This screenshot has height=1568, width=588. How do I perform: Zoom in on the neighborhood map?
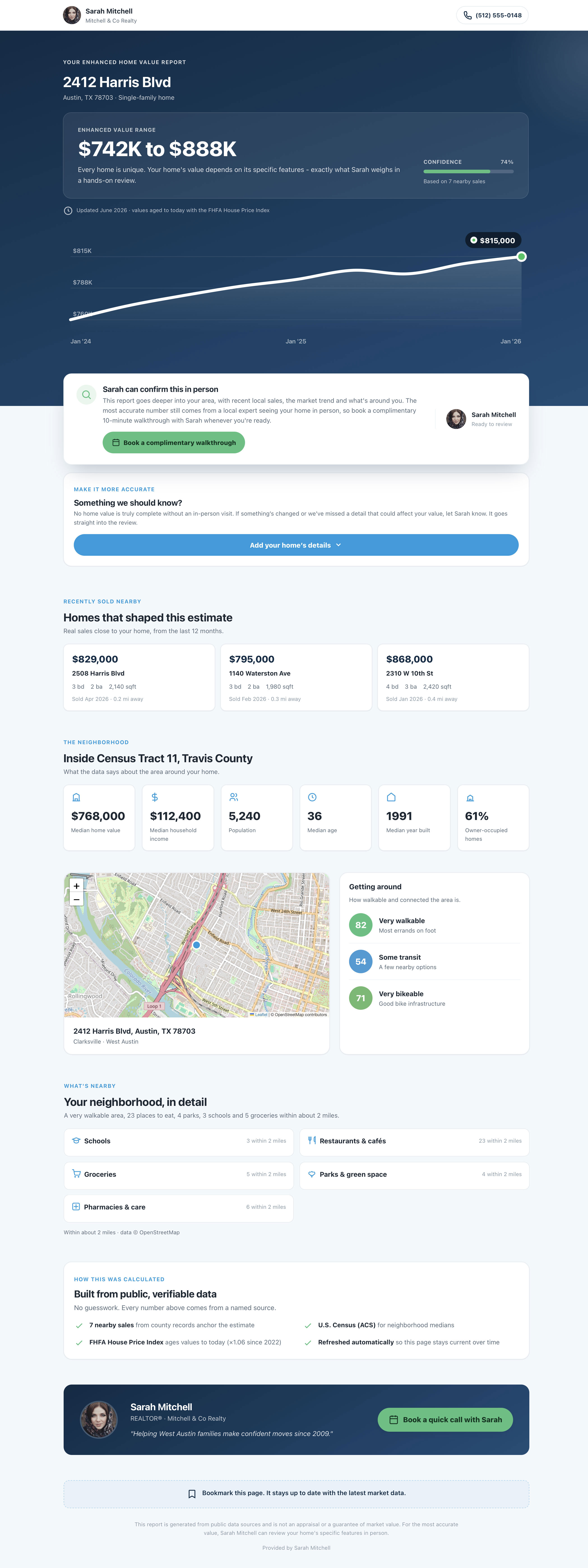tap(77, 886)
